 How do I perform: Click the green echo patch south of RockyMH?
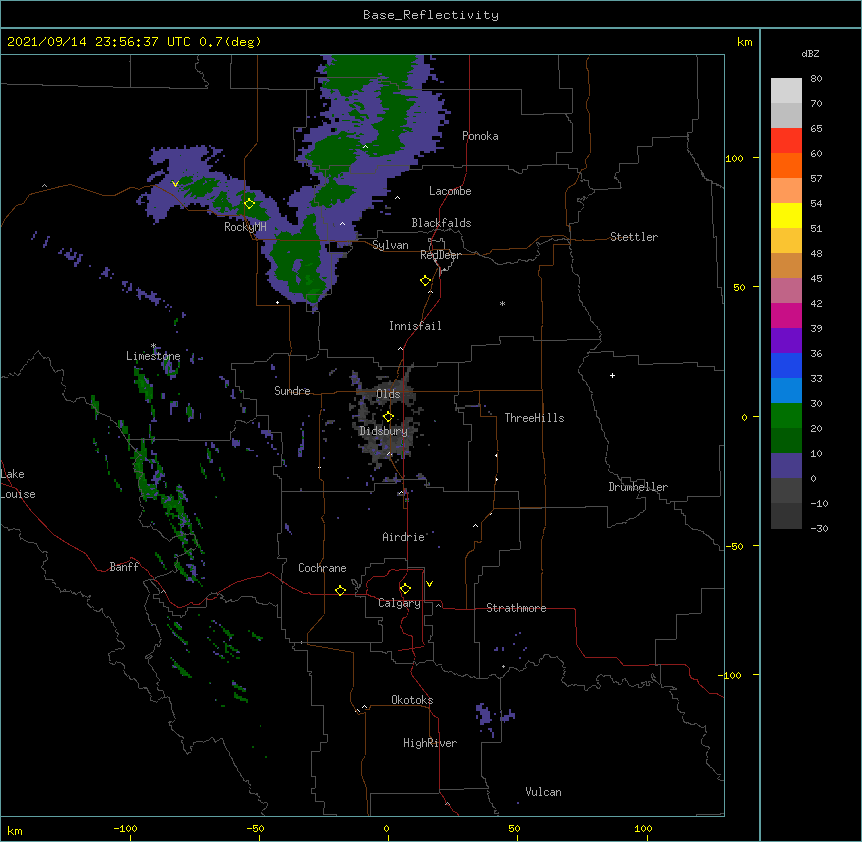[x=299, y=264]
